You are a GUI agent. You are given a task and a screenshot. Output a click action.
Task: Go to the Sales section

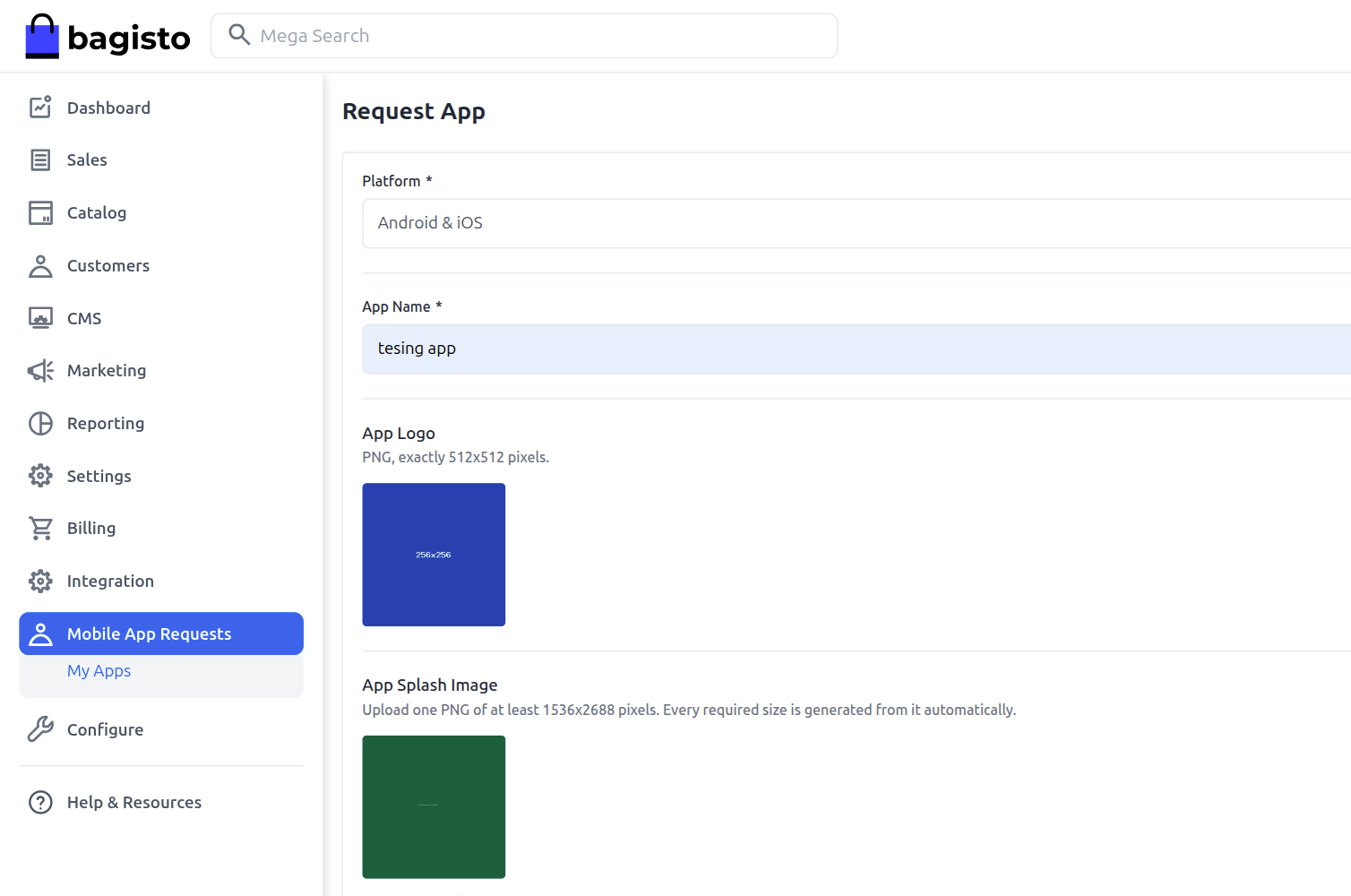[x=87, y=159]
